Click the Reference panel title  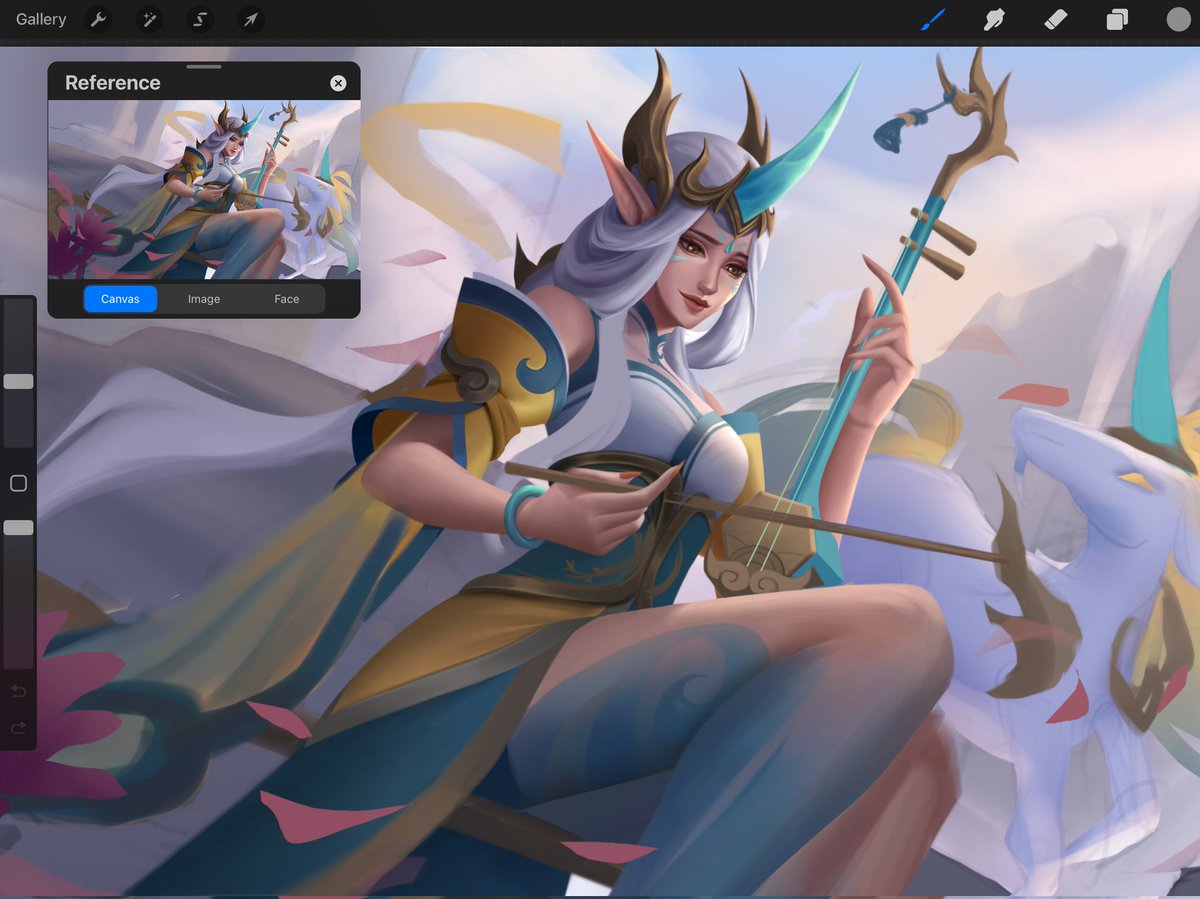click(113, 83)
